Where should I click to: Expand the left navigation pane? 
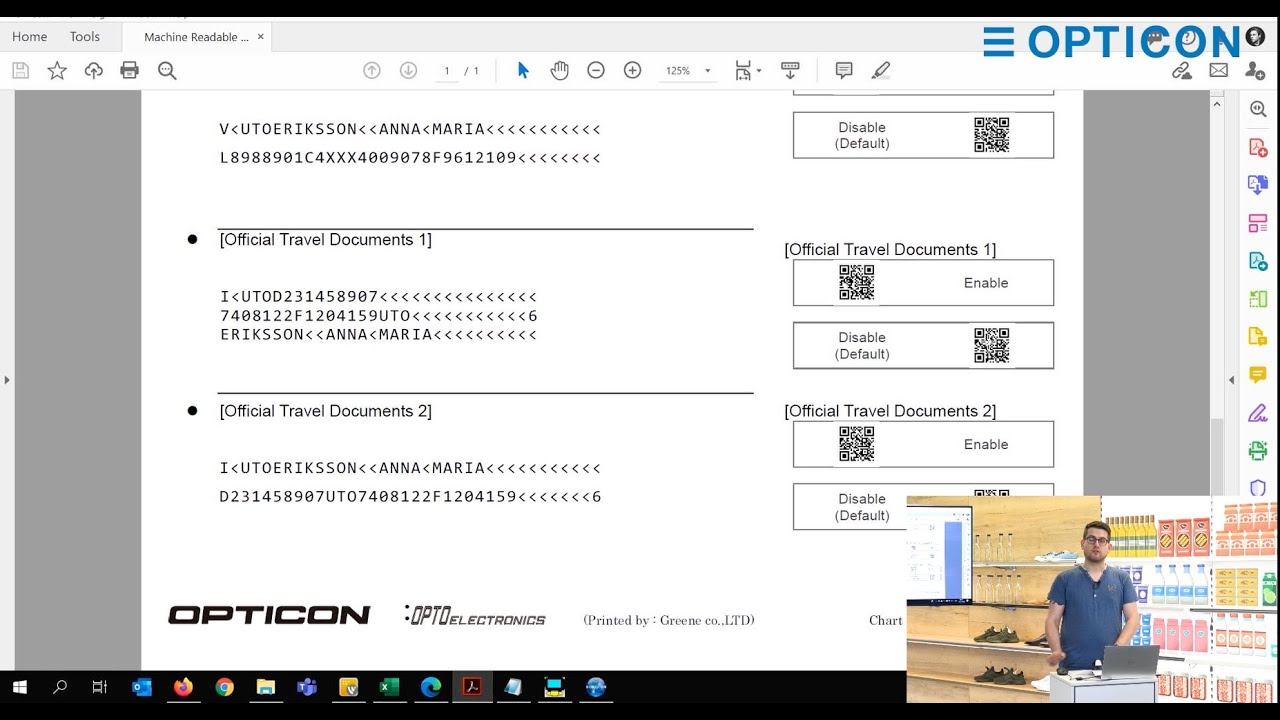tap(7, 380)
